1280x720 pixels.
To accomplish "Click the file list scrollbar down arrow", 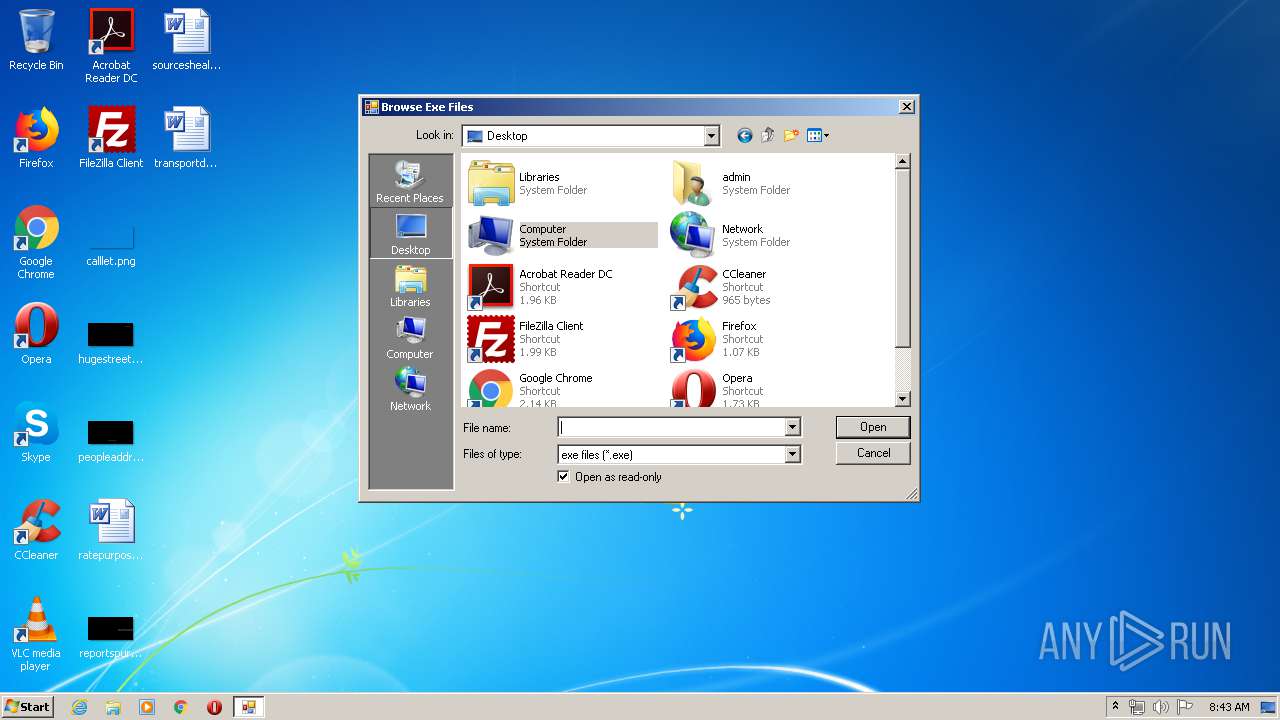I will [x=903, y=399].
